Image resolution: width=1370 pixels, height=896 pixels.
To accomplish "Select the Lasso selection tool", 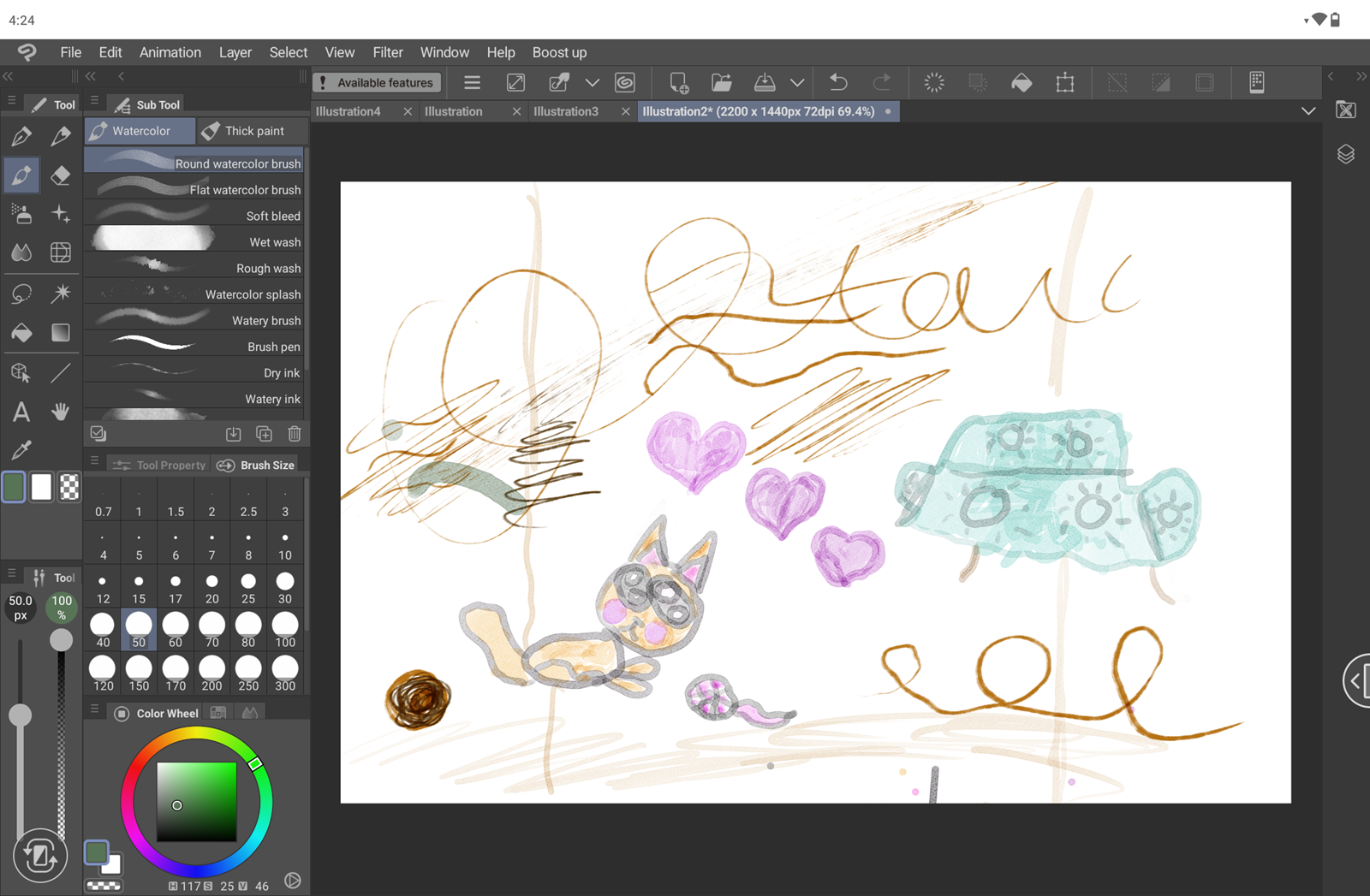I will 21,294.
